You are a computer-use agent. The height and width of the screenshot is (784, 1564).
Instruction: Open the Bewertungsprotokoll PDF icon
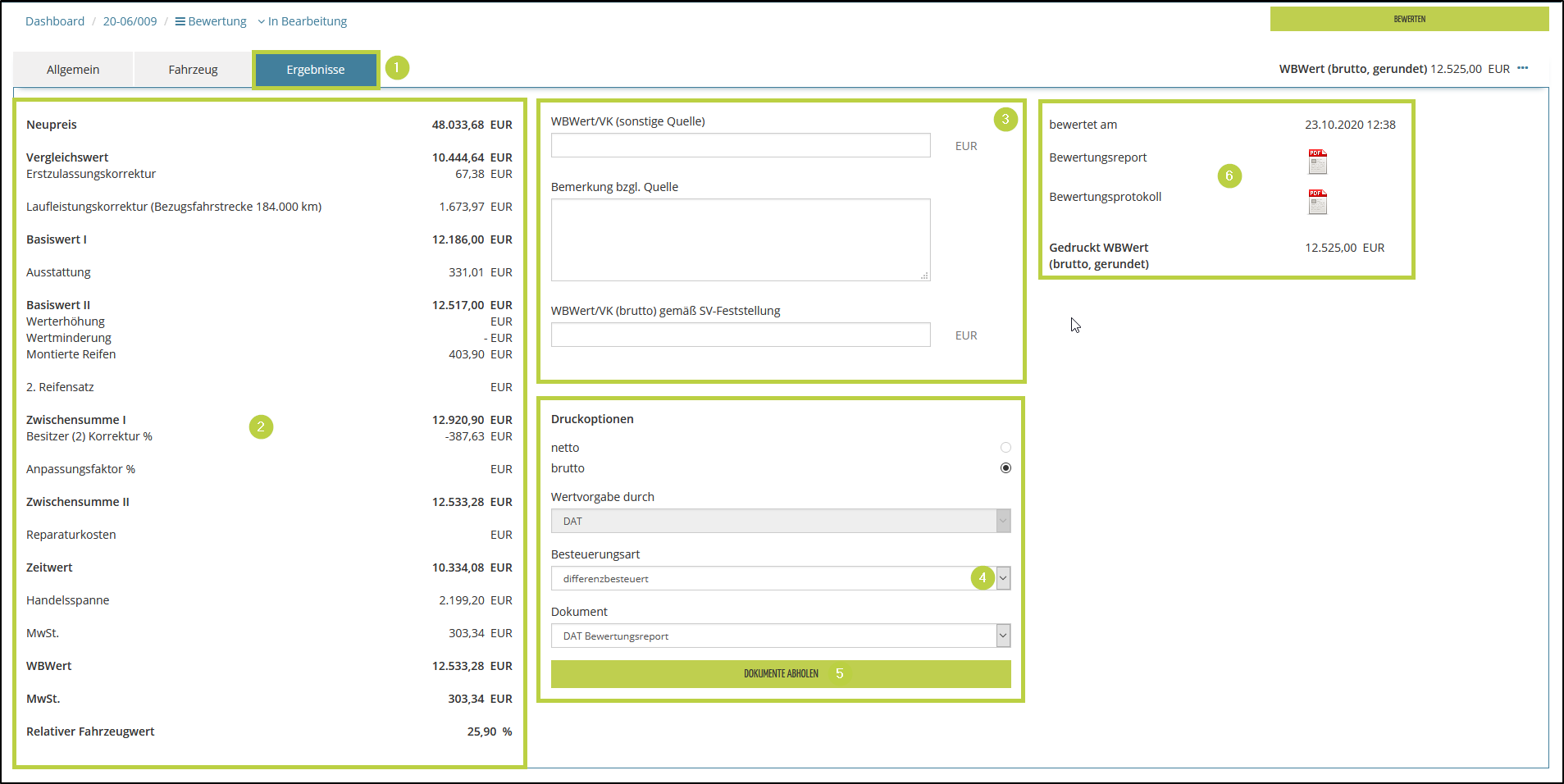point(1317,202)
